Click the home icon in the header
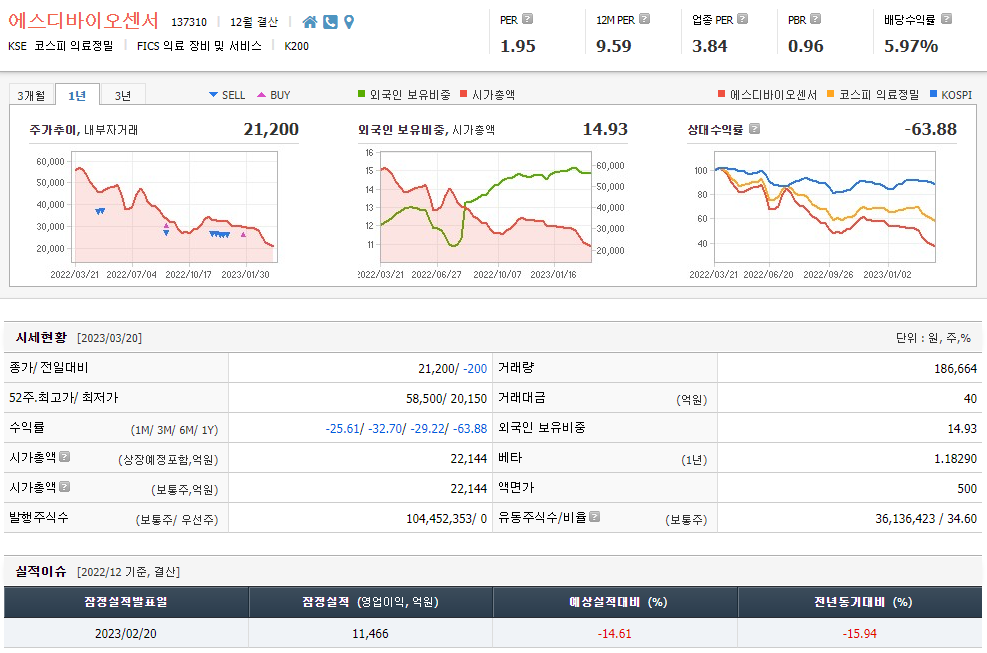987x653 pixels. [x=311, y=21]
